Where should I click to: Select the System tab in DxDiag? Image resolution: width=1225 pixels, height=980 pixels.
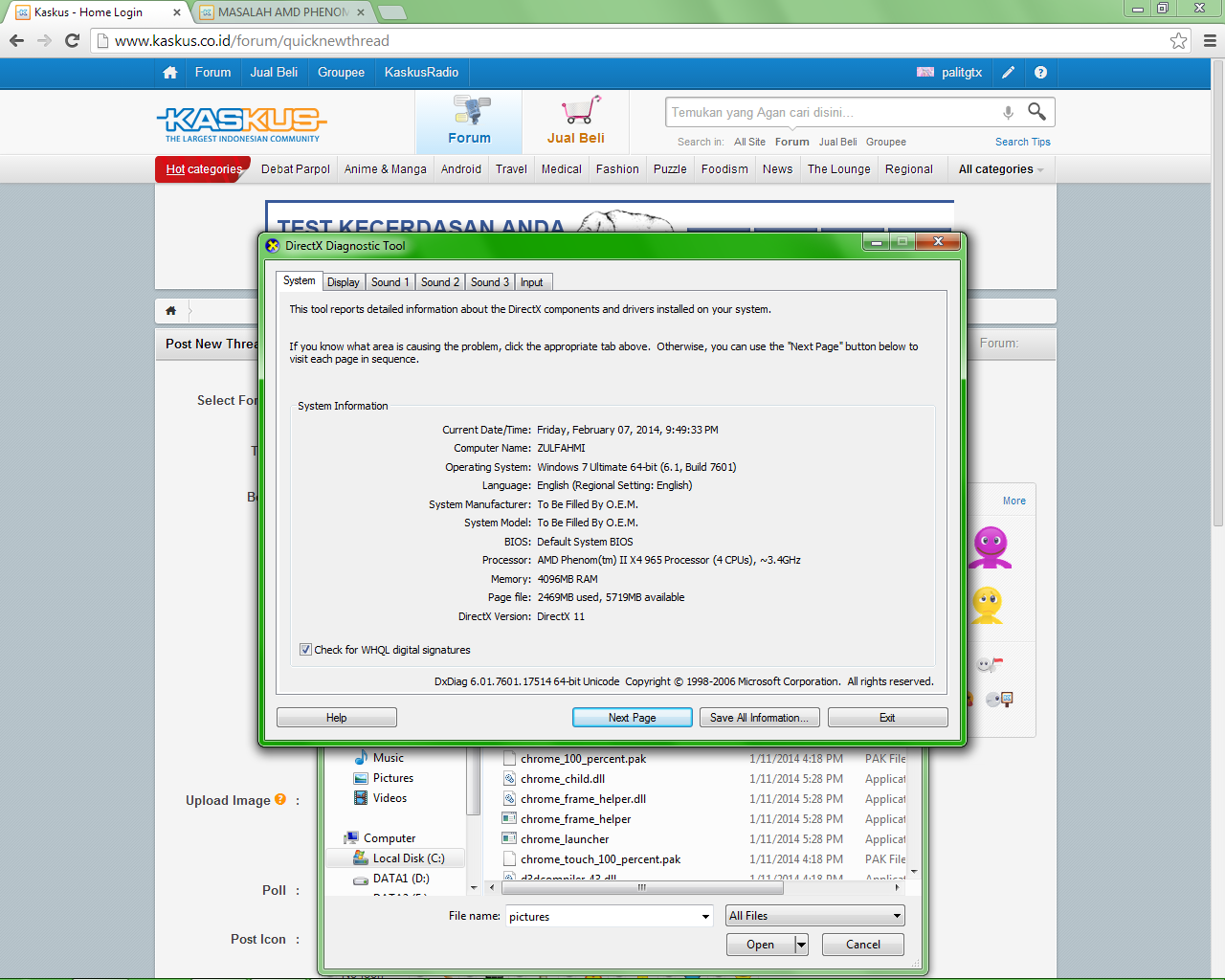click(299, 280)
